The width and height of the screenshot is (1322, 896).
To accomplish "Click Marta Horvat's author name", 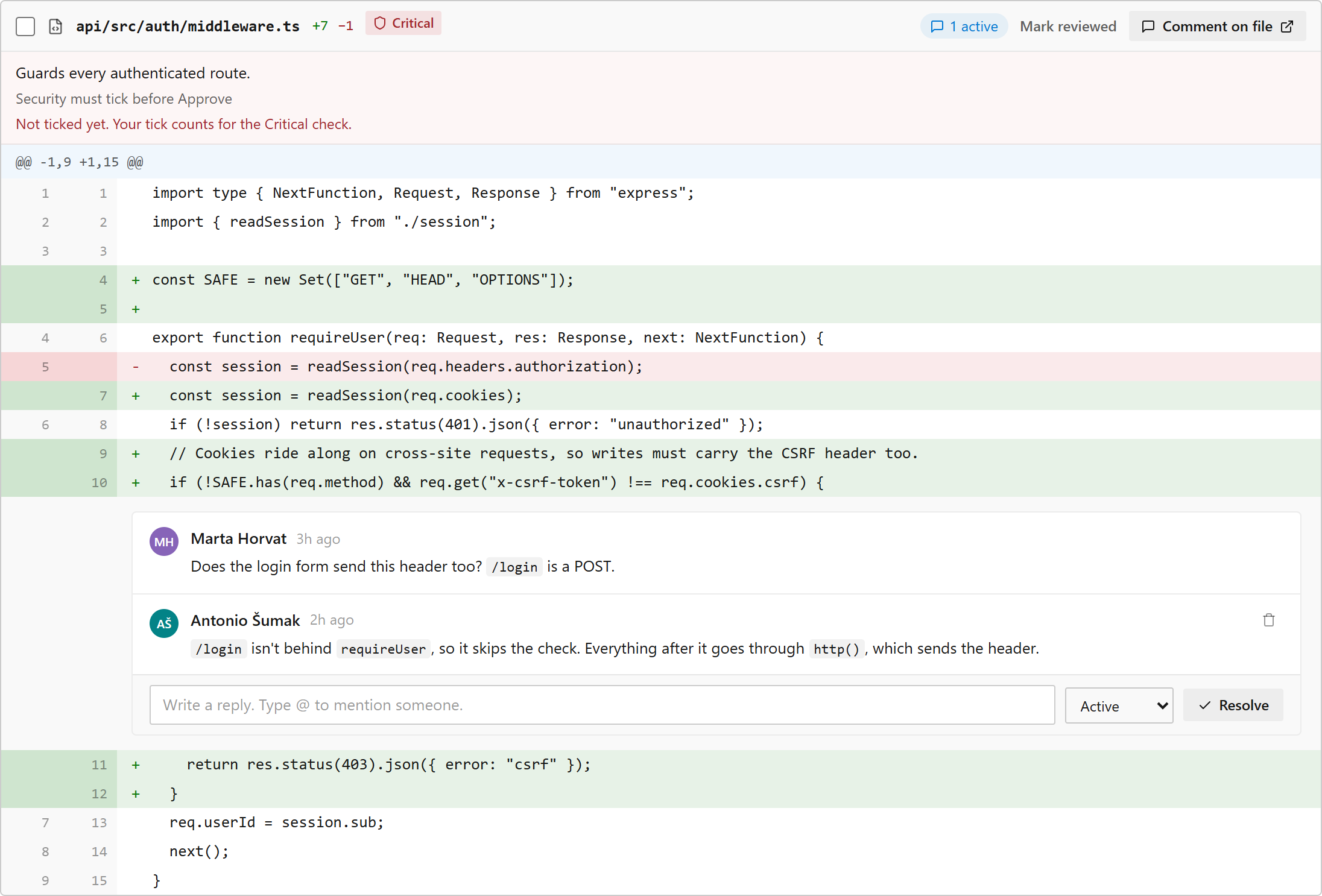I will point(238,538).
